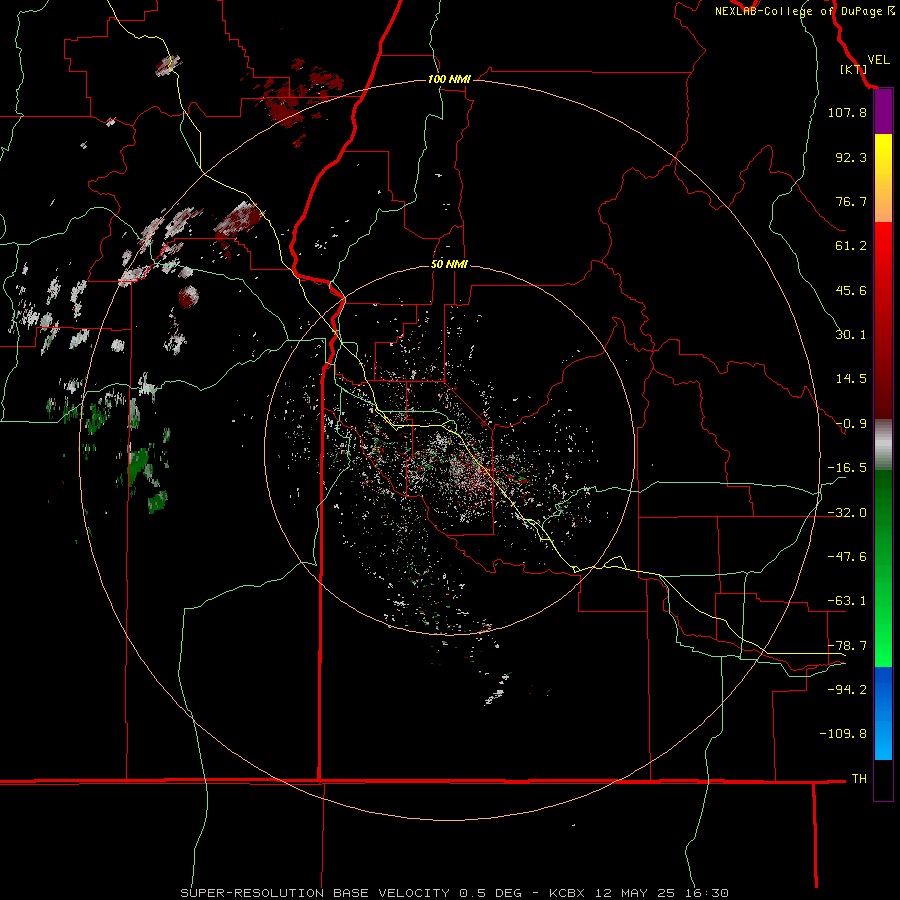Image resolution: width=900 pixels, height=900 pixels.
Task: Click the purple segment of color bar
Action: [x=883, y=112]
